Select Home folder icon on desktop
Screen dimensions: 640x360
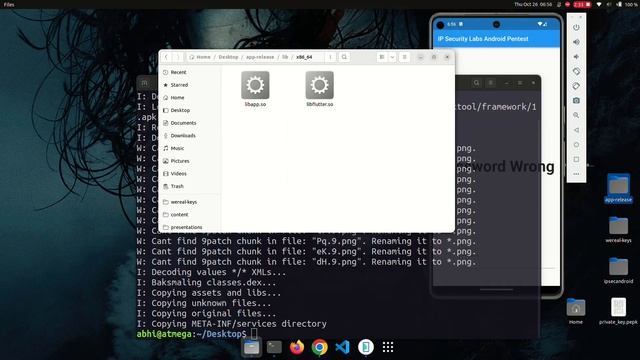pyautogui.click(x=576, y=311)
